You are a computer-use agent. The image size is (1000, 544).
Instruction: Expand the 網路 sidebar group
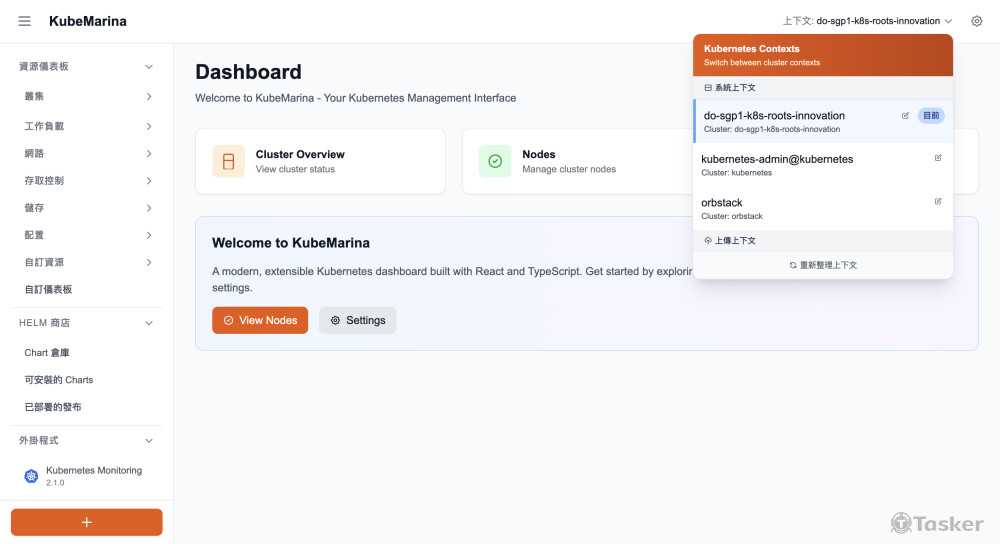149,154
